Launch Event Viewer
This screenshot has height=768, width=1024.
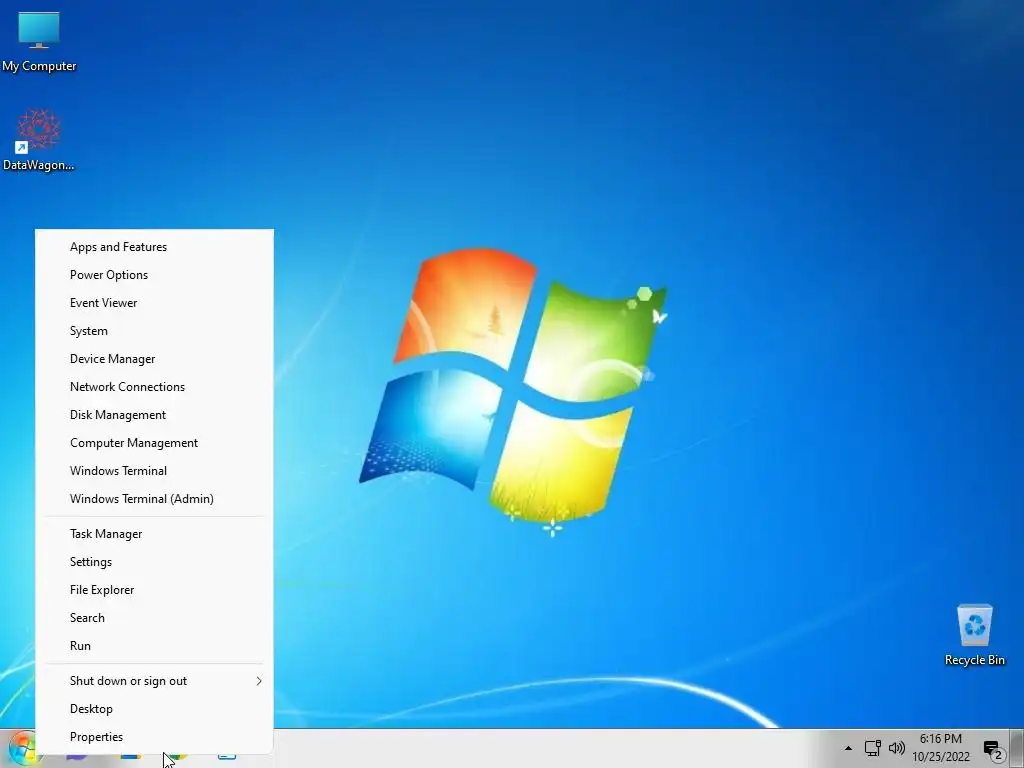(154, 303)
